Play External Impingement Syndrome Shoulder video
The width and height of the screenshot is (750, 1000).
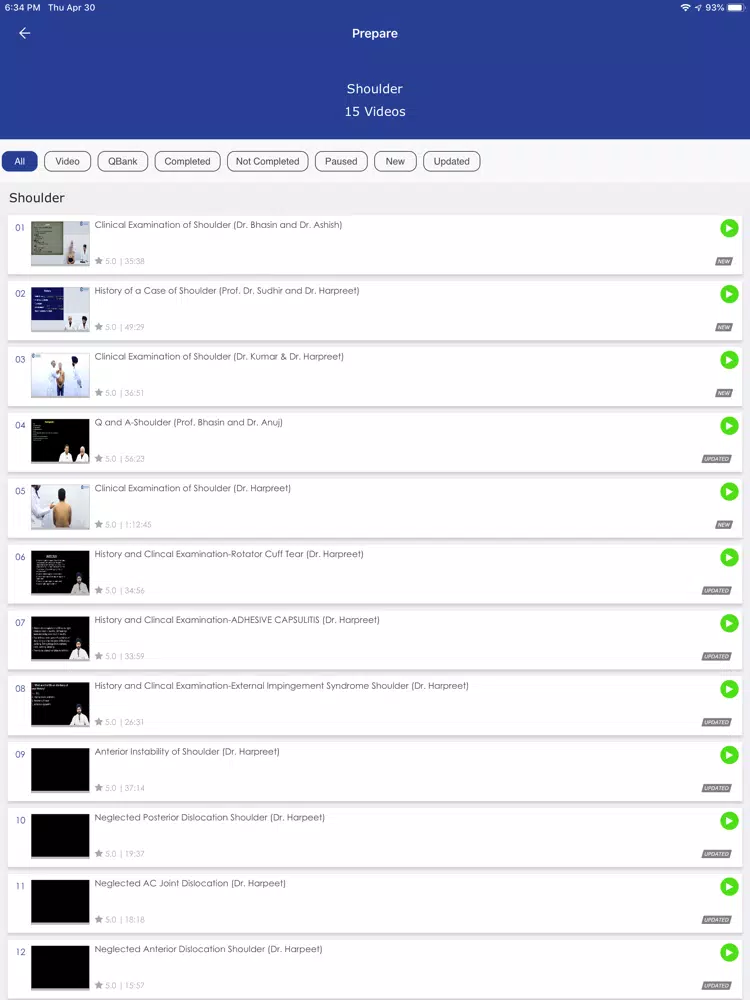pos(729,689)
